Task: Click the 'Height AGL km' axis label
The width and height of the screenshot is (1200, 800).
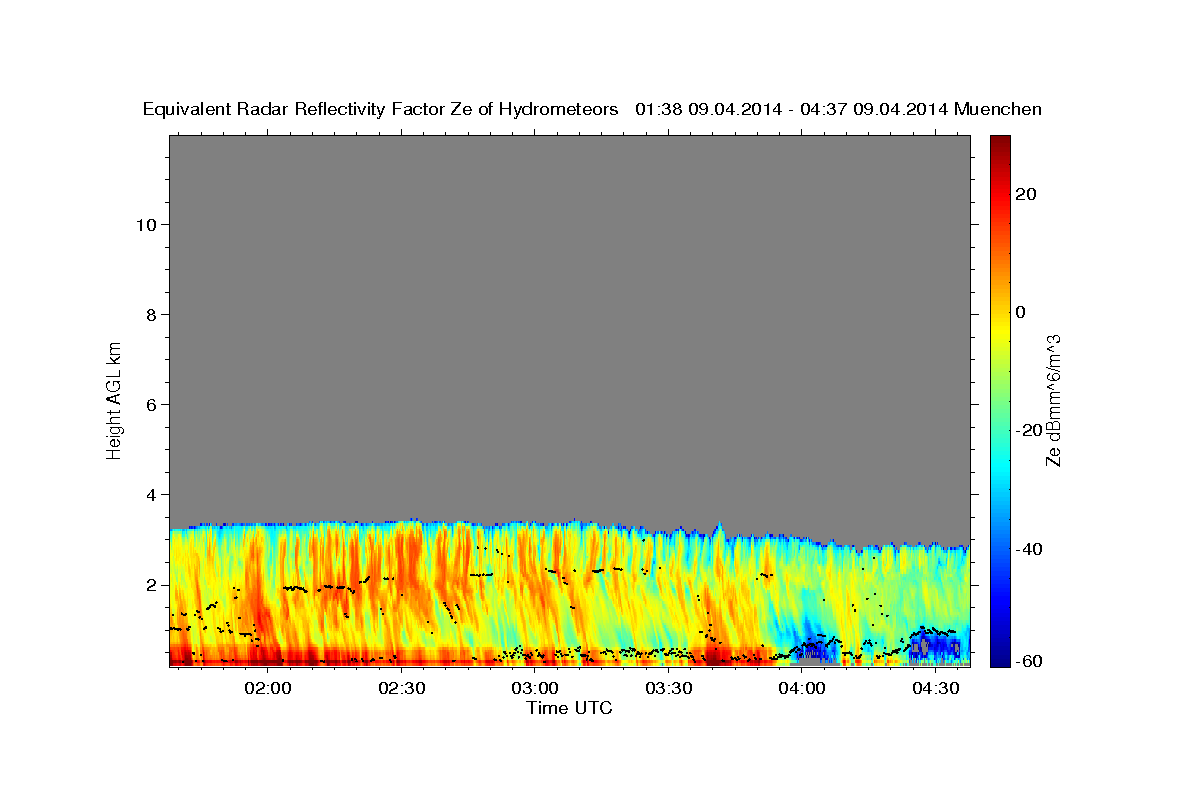Action: point(114,399)
